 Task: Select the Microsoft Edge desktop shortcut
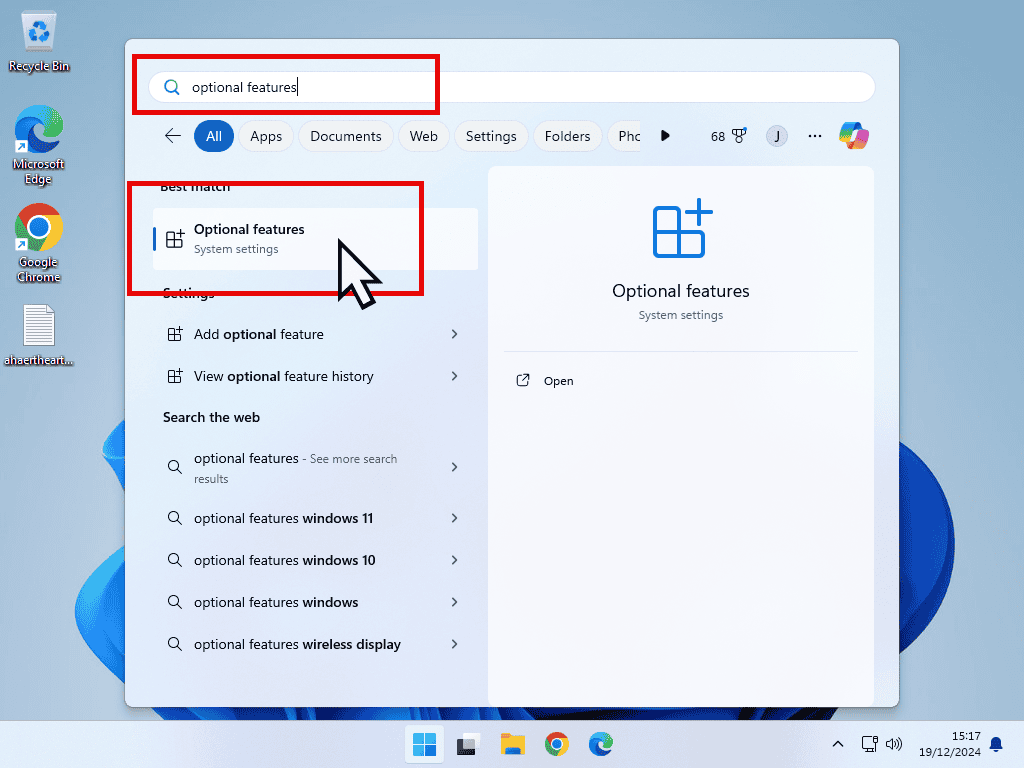39,146
